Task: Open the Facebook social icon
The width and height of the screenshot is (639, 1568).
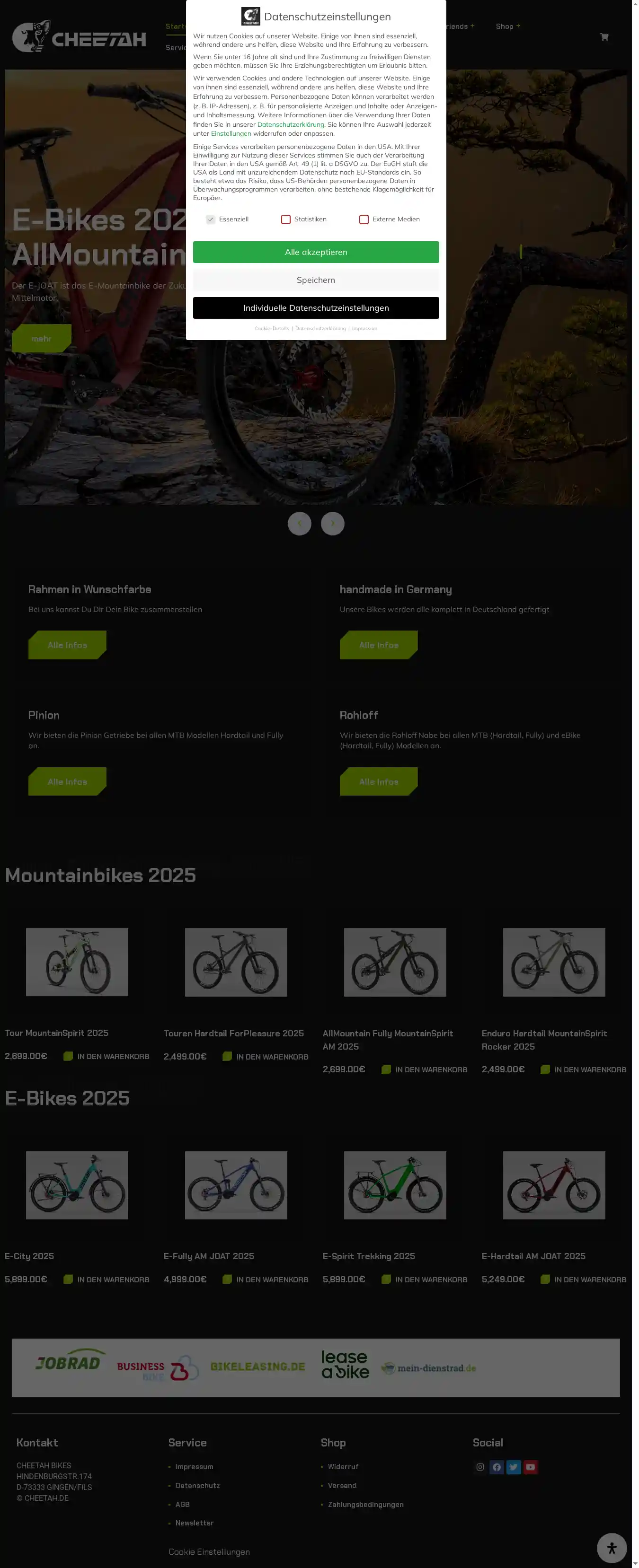Action: pos(497,1467)
